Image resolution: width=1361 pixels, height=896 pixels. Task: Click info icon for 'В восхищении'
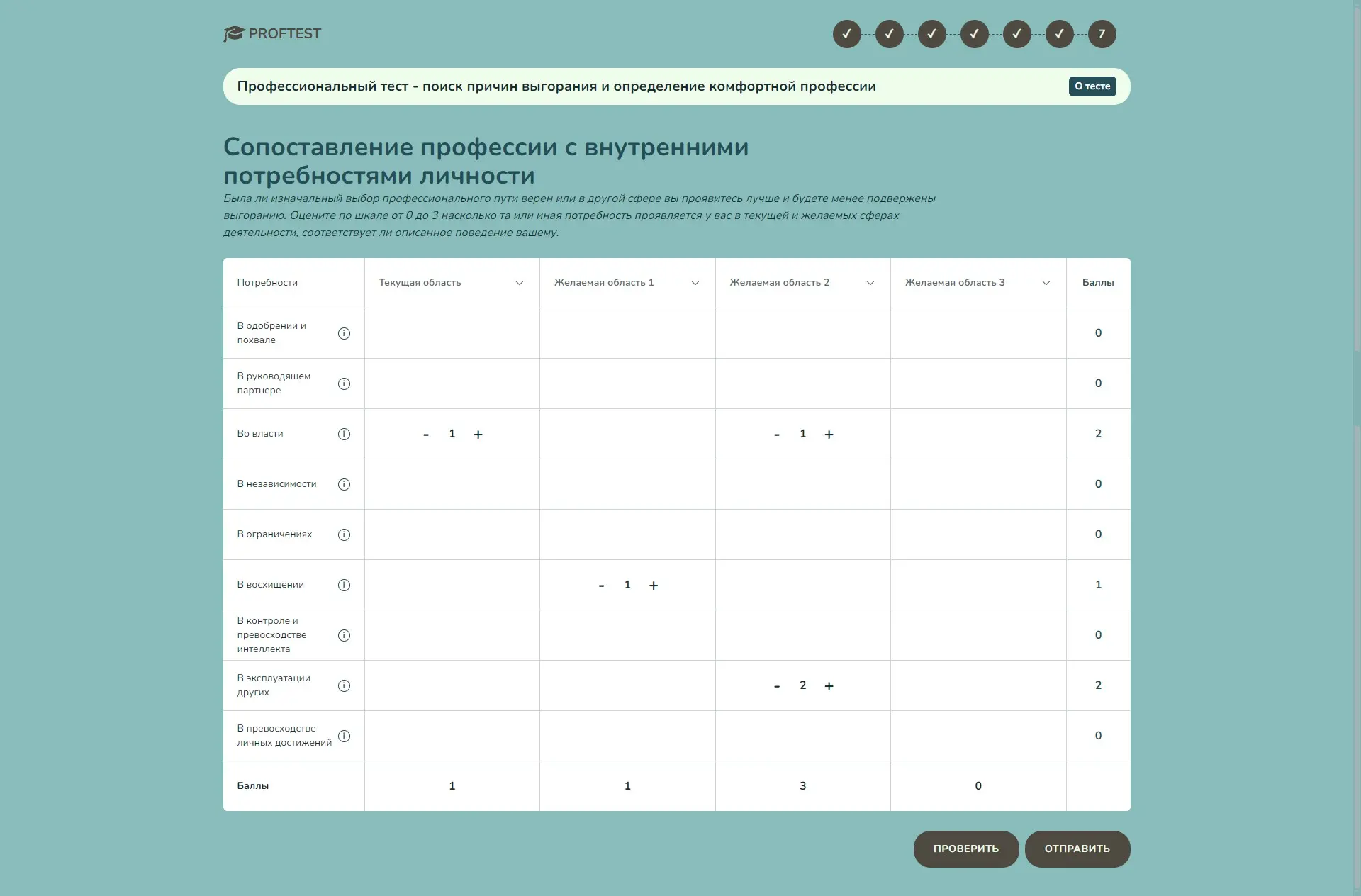[x=344, y=585]
